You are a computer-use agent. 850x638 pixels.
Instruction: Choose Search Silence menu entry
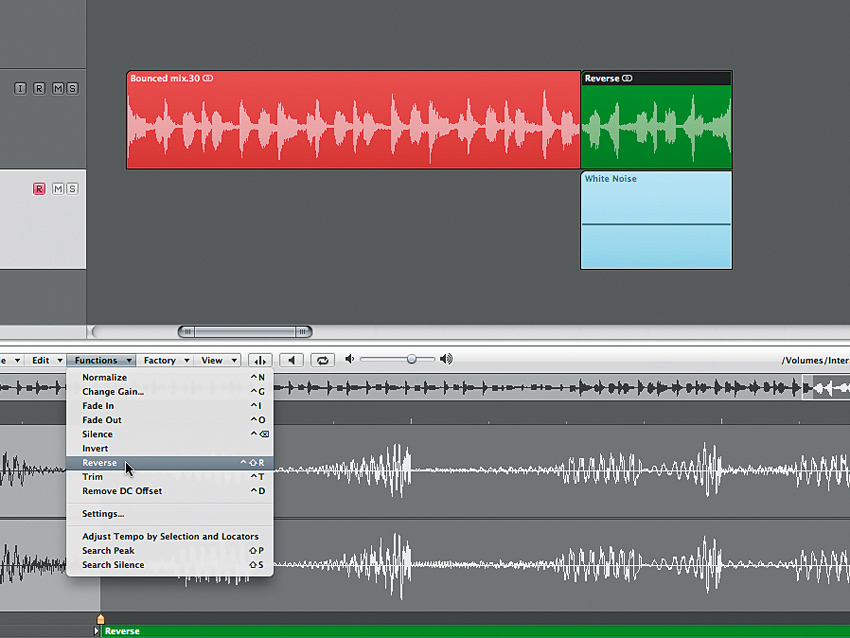coord(170,564)
